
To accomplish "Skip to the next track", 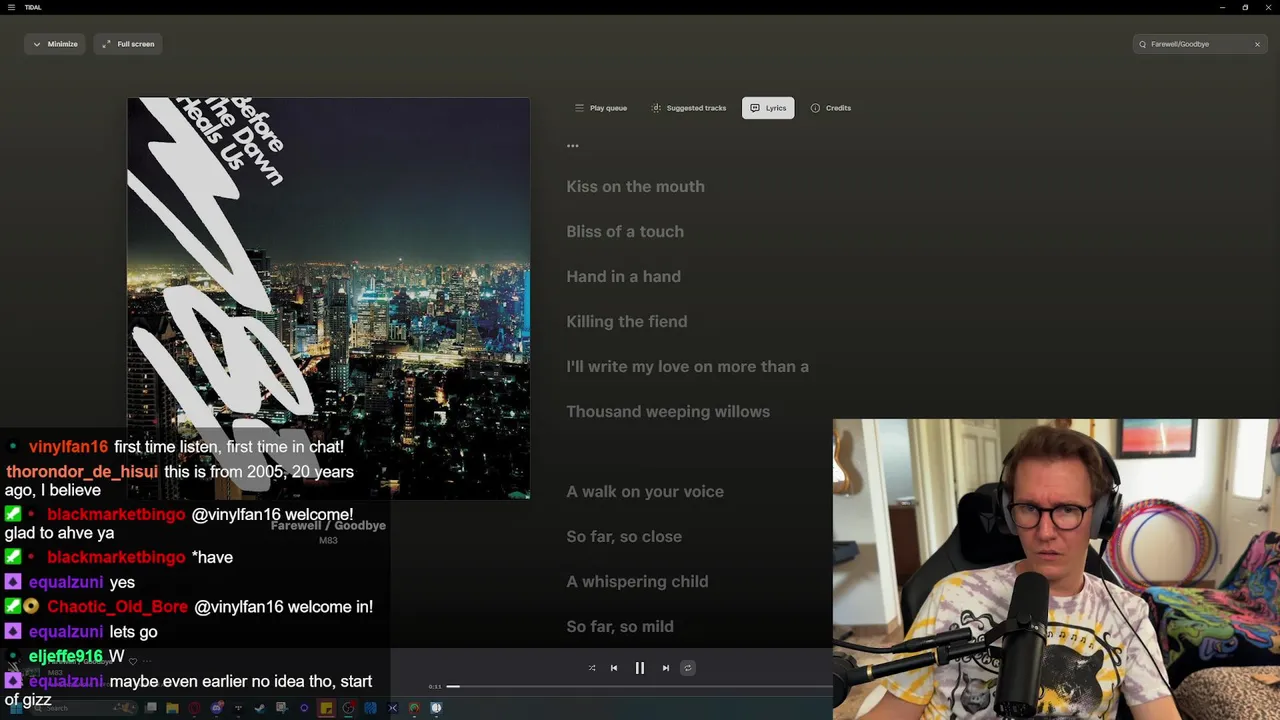I will tap(666, 668).
